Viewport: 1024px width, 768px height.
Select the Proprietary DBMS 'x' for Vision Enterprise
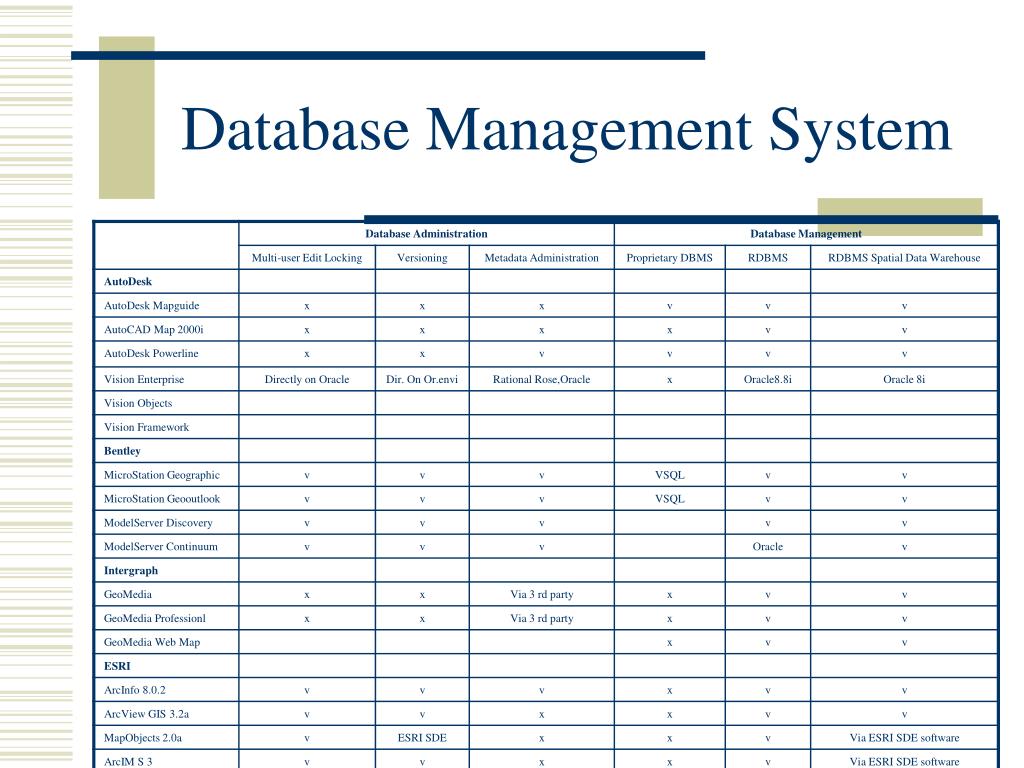point(669,380)
